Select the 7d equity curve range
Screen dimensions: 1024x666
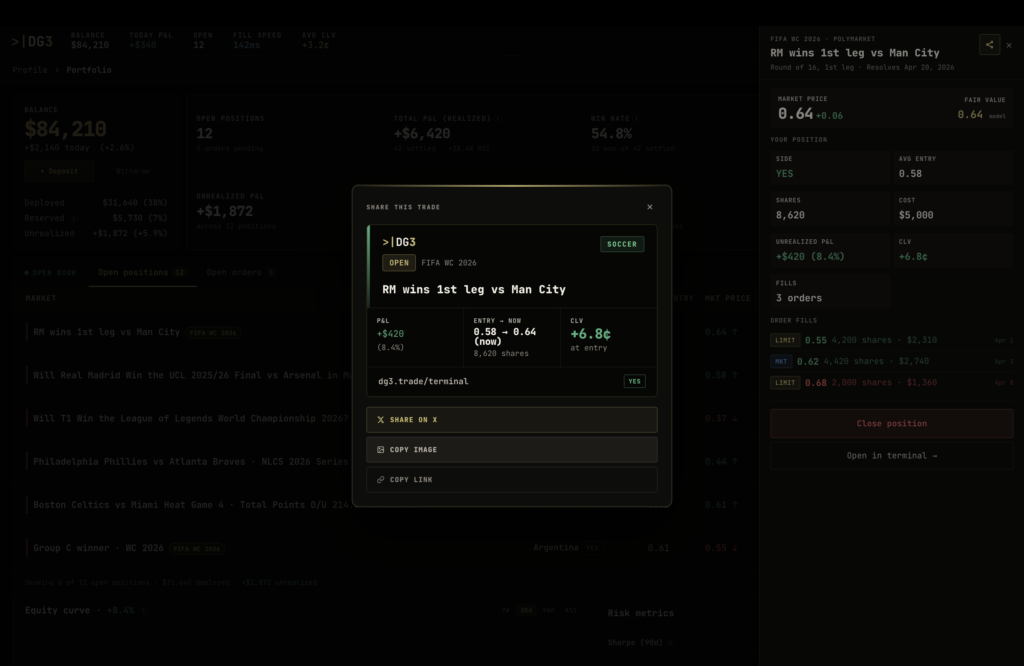[x=505, y=610]
